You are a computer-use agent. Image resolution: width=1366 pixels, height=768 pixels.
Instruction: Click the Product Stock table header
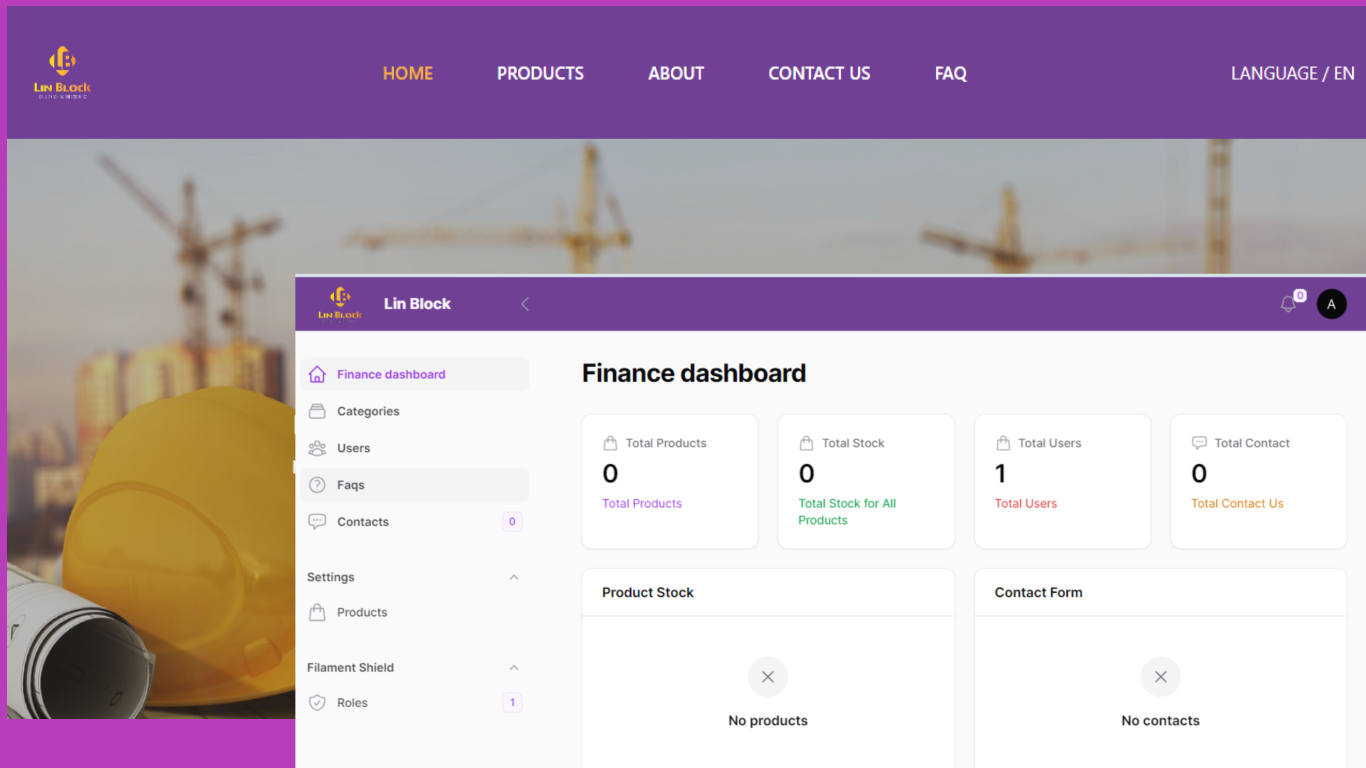(x=648, y=592)
